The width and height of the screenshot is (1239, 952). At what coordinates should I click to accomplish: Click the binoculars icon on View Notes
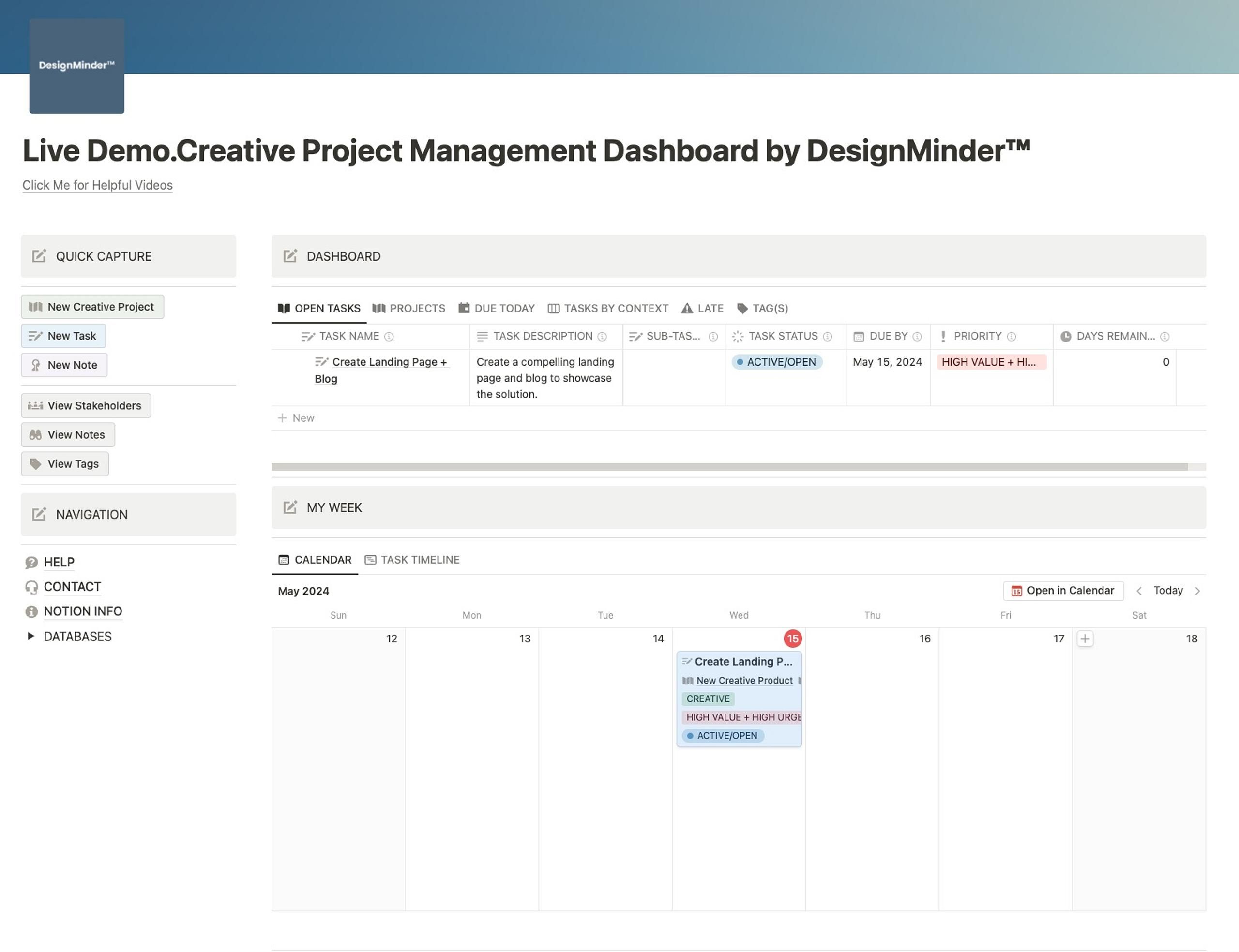coord(35,434)
